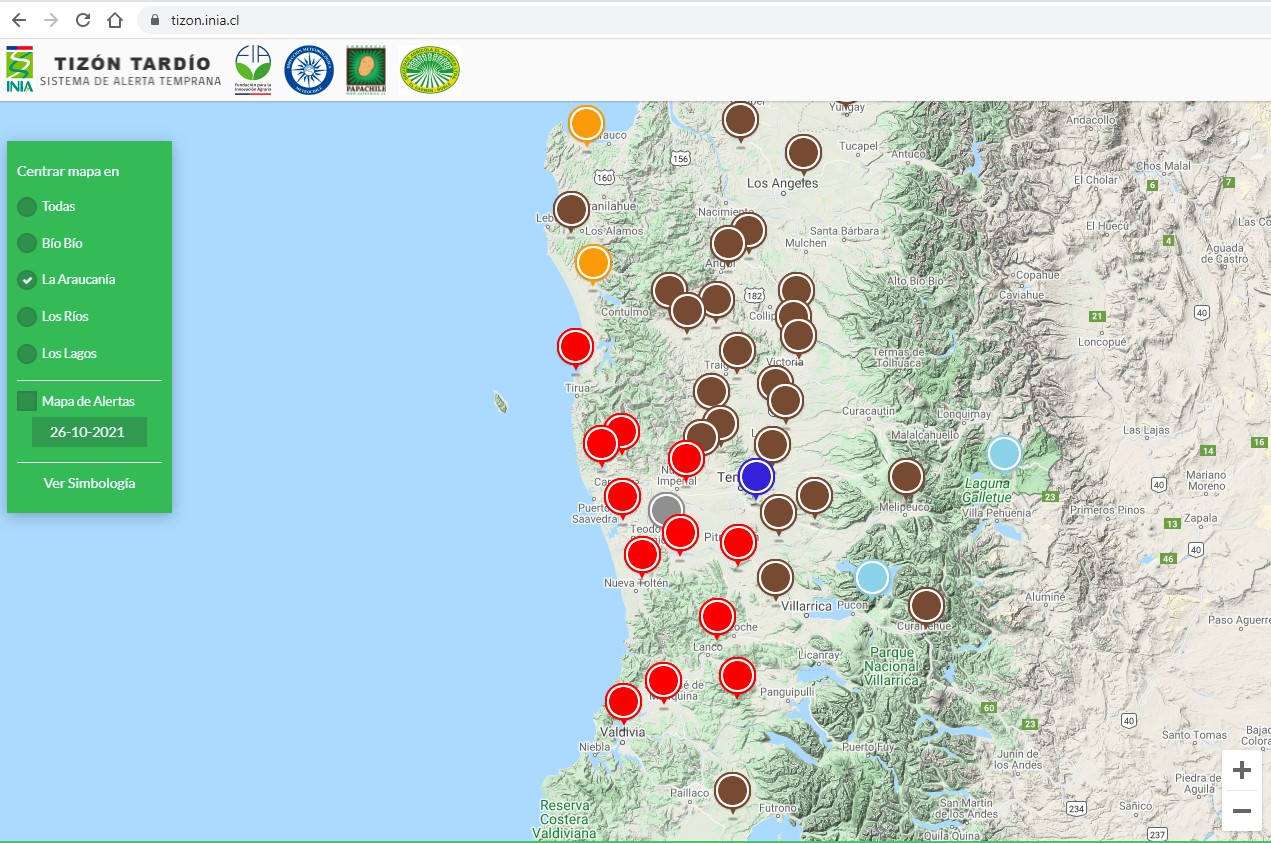Select light blue marker by Laguna Galletue
This screenshot has height=843, width=1271.
tap(1004, 453)
